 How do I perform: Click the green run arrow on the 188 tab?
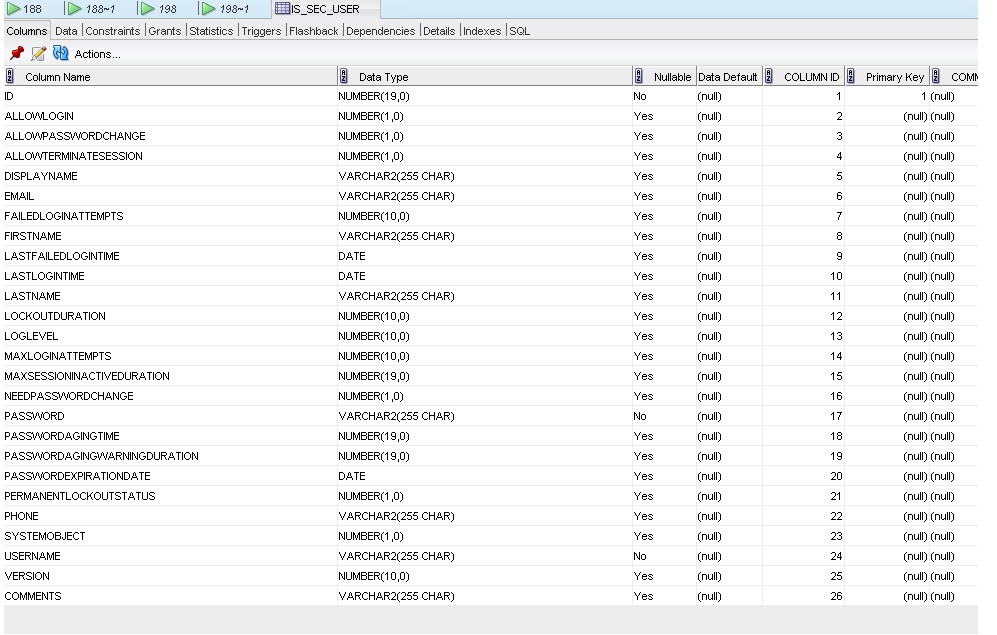(x=14, y=9)
